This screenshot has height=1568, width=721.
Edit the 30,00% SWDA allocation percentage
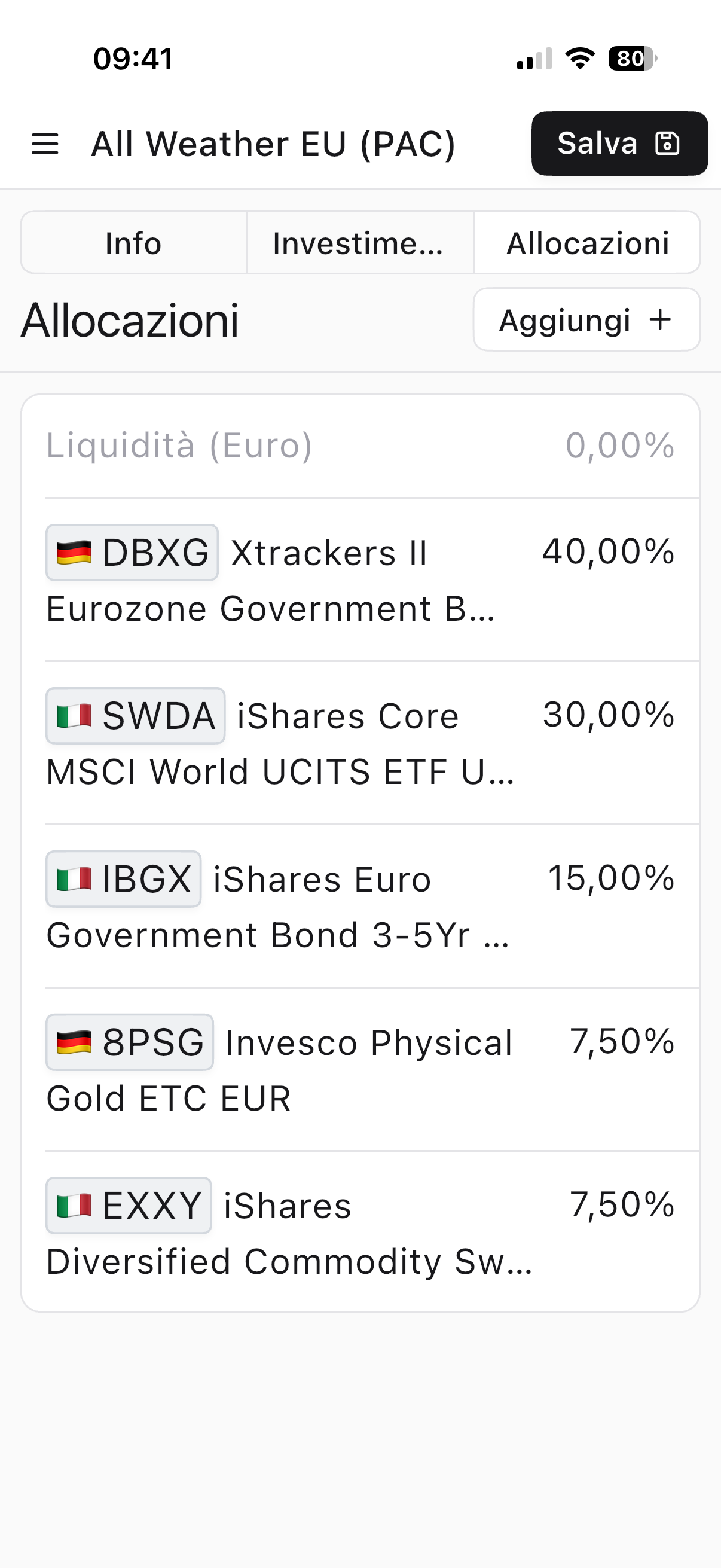tap(609, 715)
